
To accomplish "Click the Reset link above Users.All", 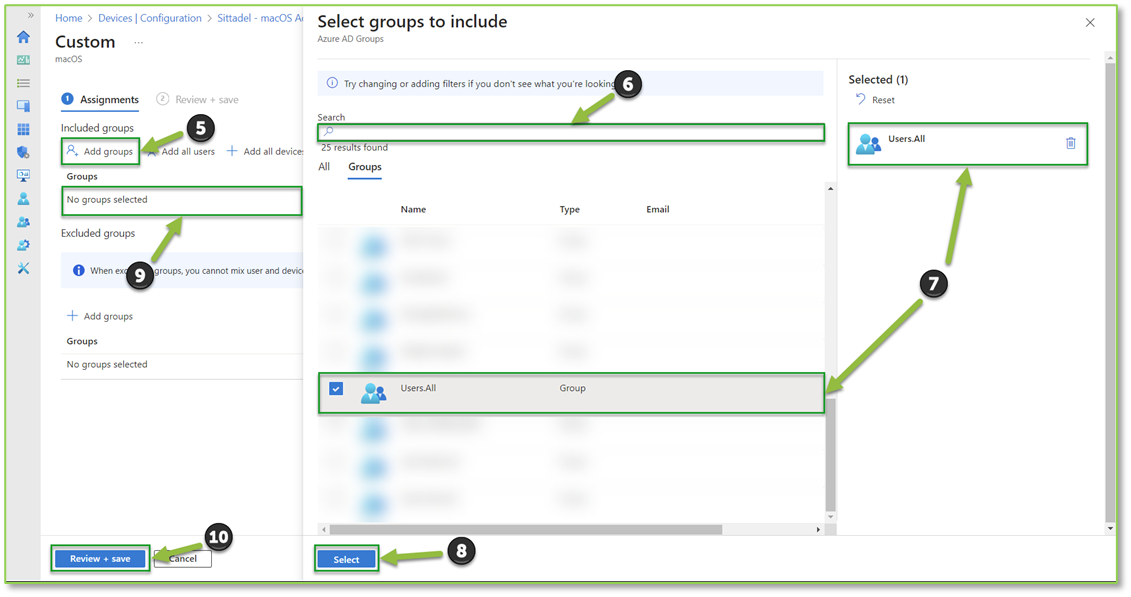I will (884, 99).
